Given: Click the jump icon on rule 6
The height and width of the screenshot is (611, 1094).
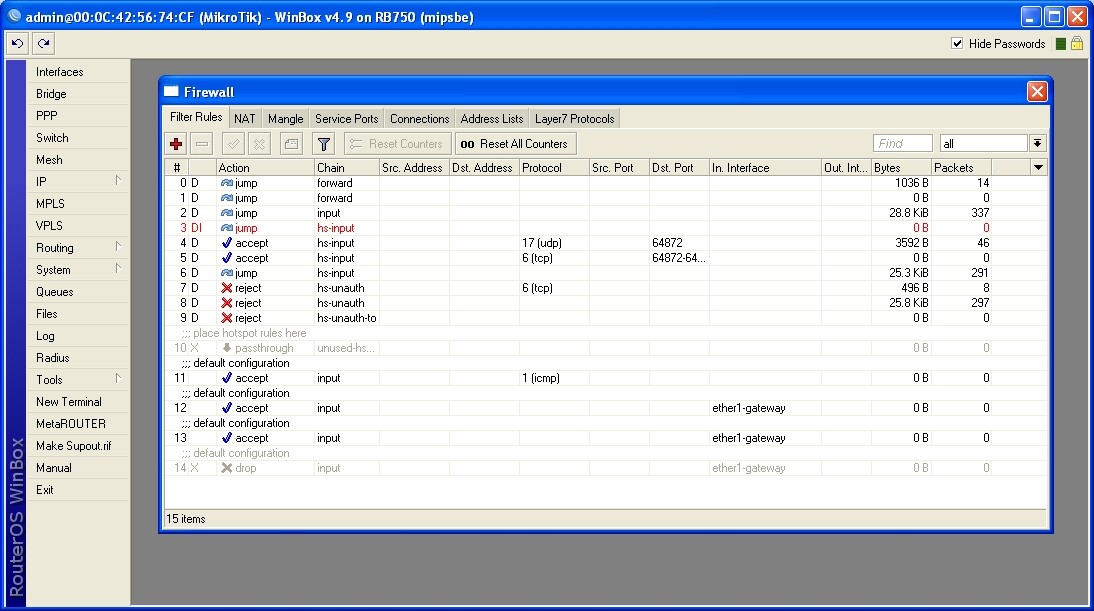Looking at the screenshot, I should 227,273.
